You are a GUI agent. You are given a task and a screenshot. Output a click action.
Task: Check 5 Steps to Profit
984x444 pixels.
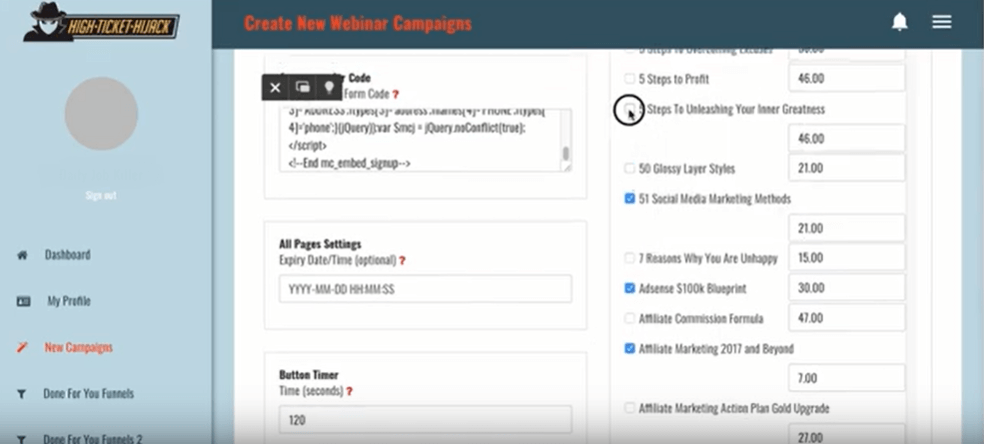(x=629, y=79)
